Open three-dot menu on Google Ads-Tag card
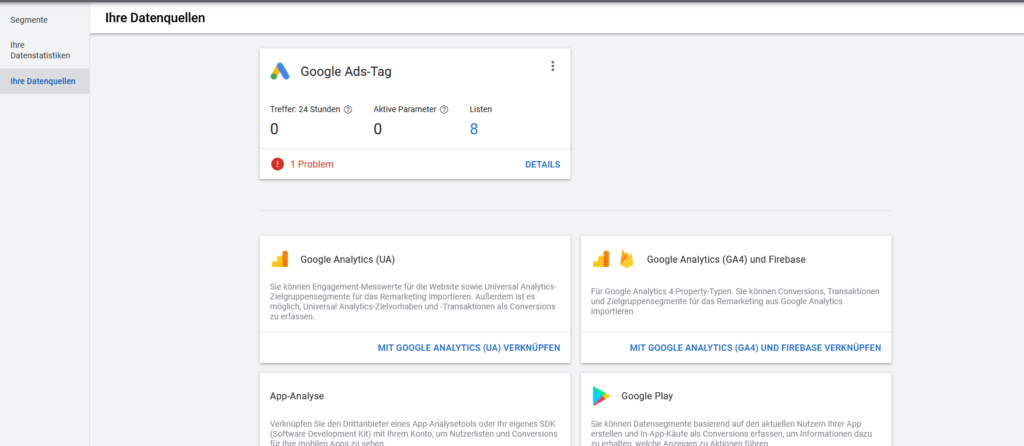 [552, 66]
